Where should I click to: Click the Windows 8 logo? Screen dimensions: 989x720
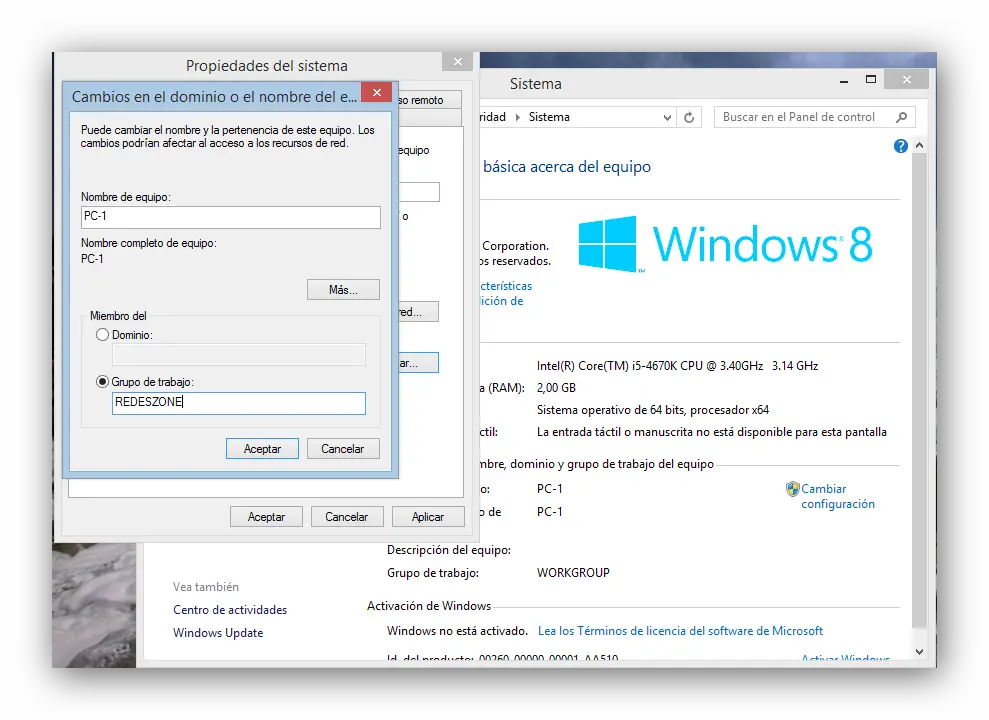(x=725, y=245)
